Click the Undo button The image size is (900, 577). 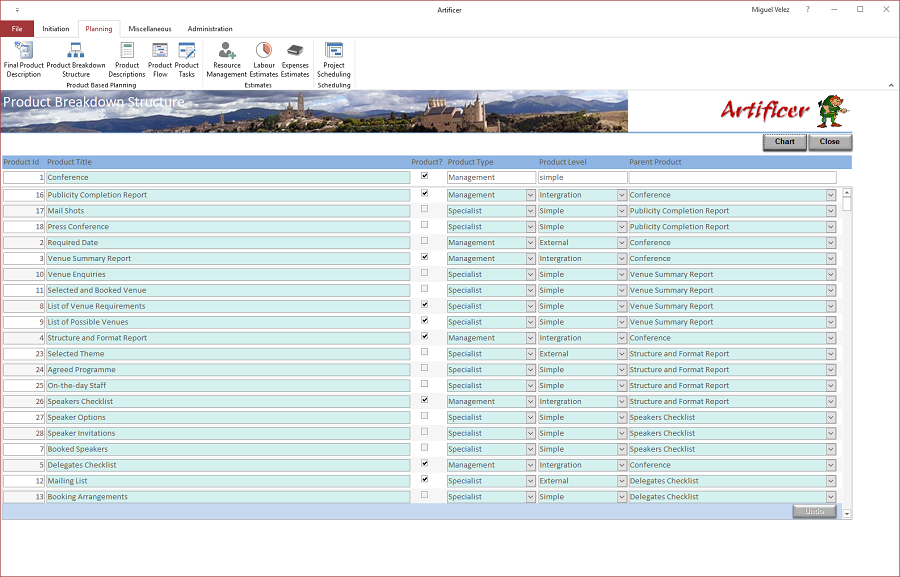pos(814,511)
